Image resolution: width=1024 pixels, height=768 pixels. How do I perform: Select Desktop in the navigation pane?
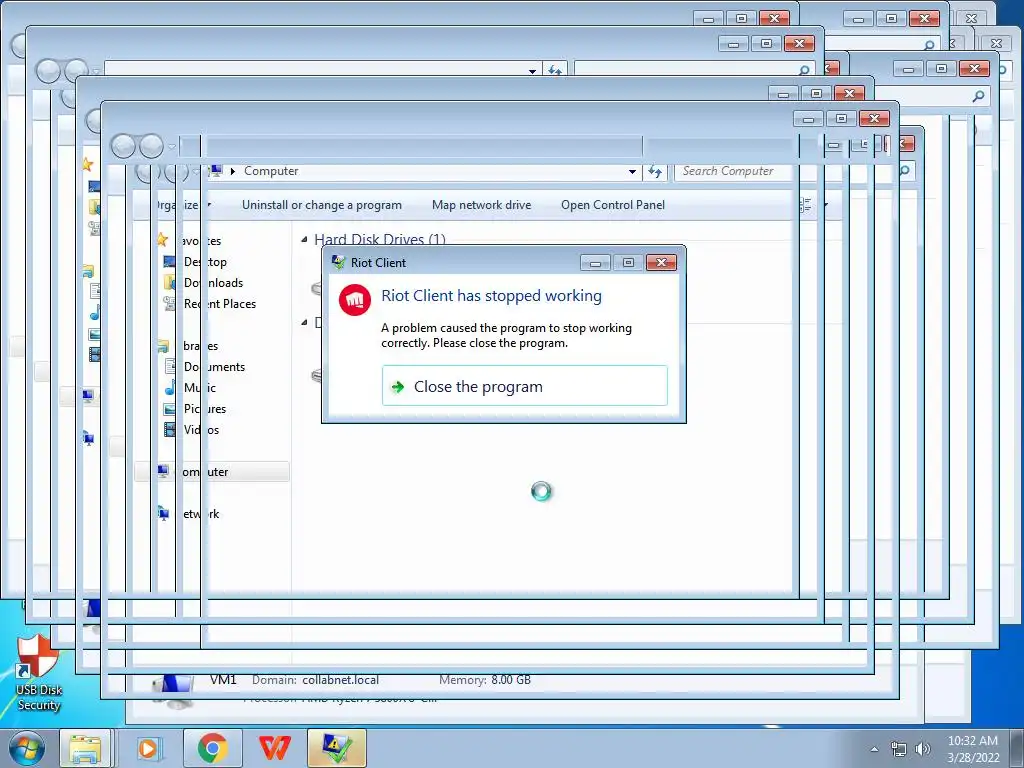pos(205,262)
